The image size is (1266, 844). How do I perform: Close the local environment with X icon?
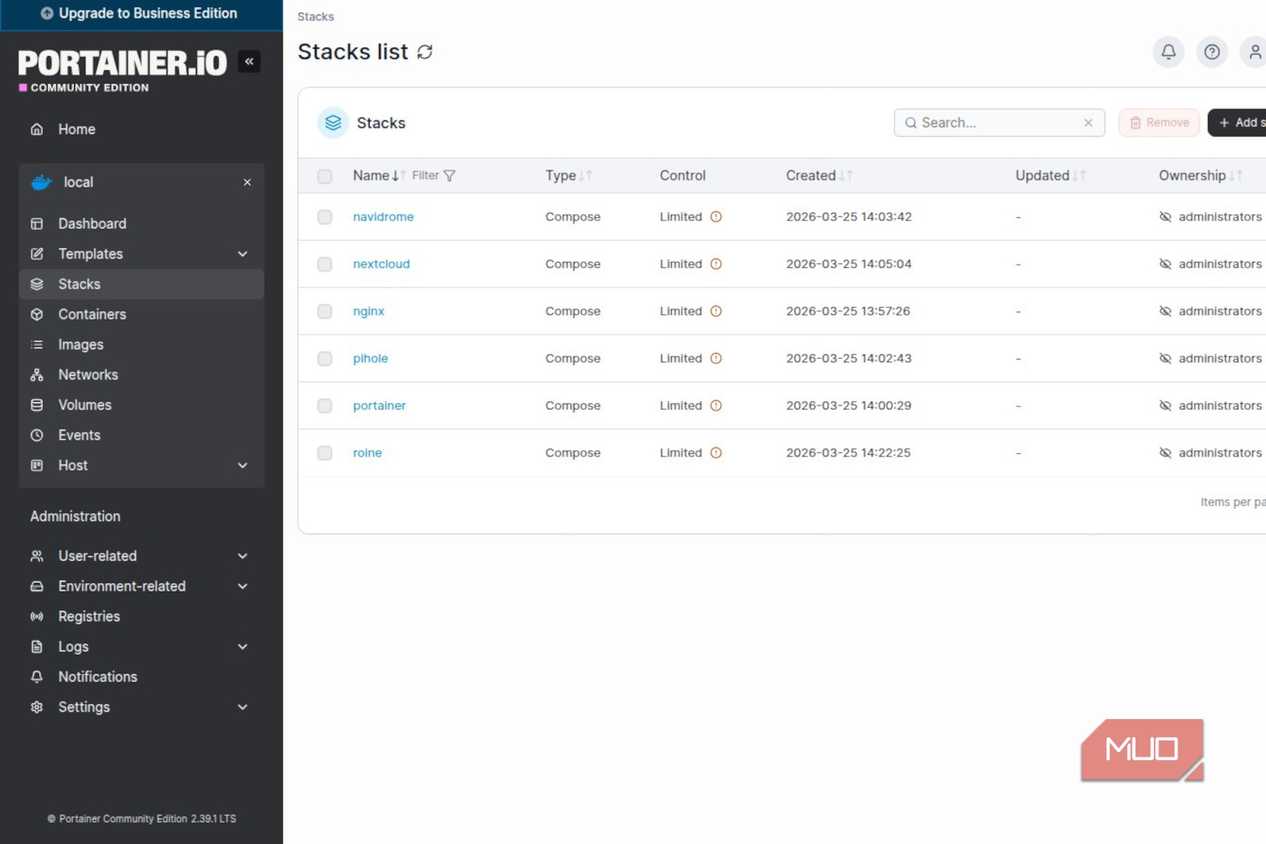[247, 182]
